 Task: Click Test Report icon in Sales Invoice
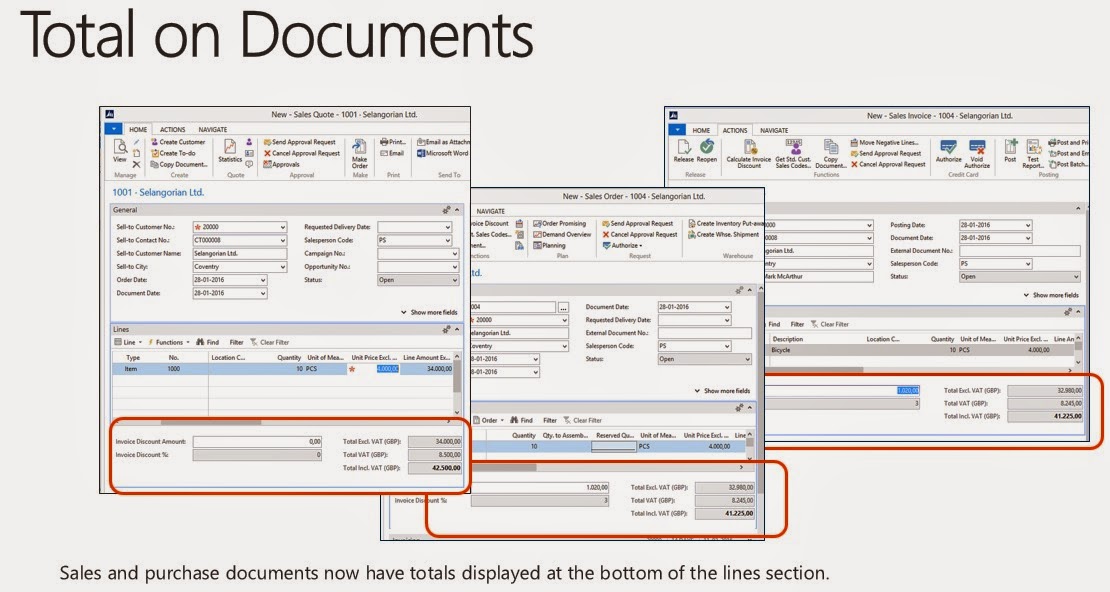click(x=1033, y=154)
